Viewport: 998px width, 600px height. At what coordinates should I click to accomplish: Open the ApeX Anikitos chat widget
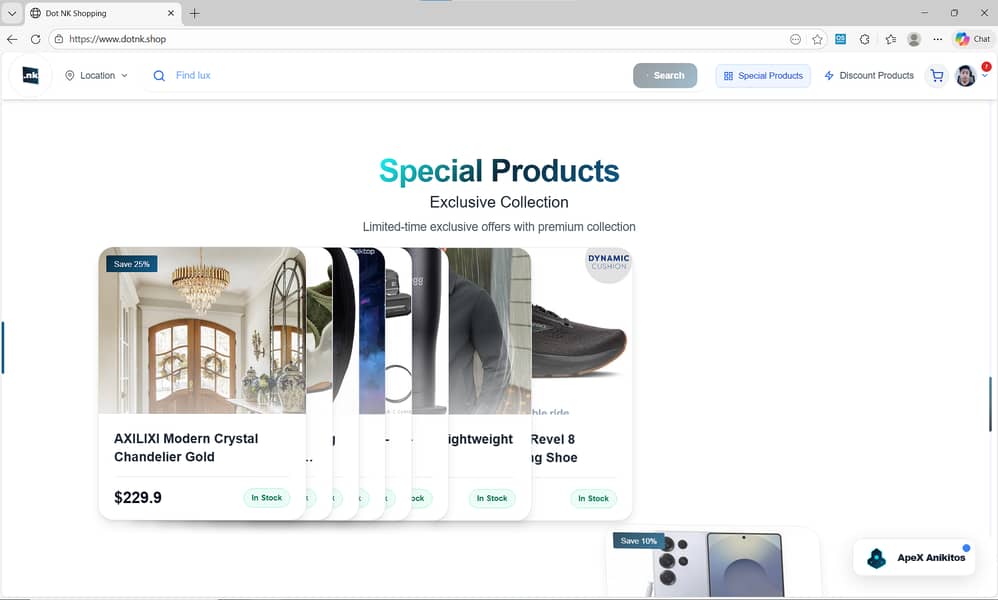point(914,557)
